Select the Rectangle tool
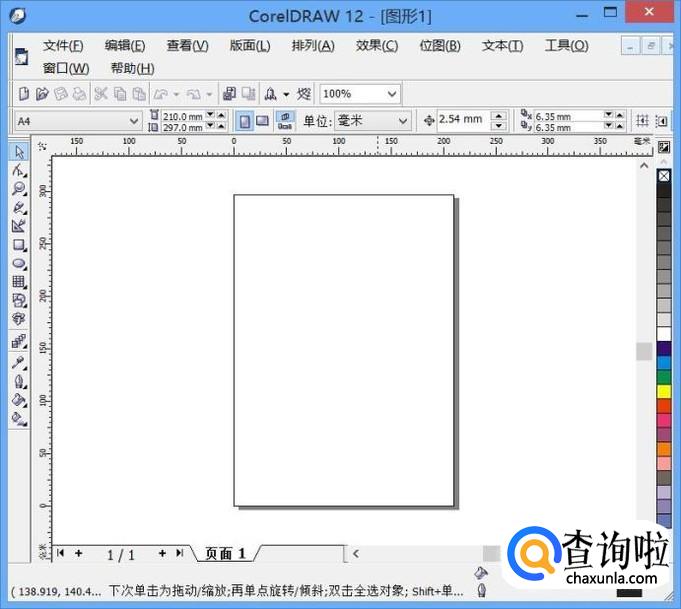 click(x=18, y=245)
